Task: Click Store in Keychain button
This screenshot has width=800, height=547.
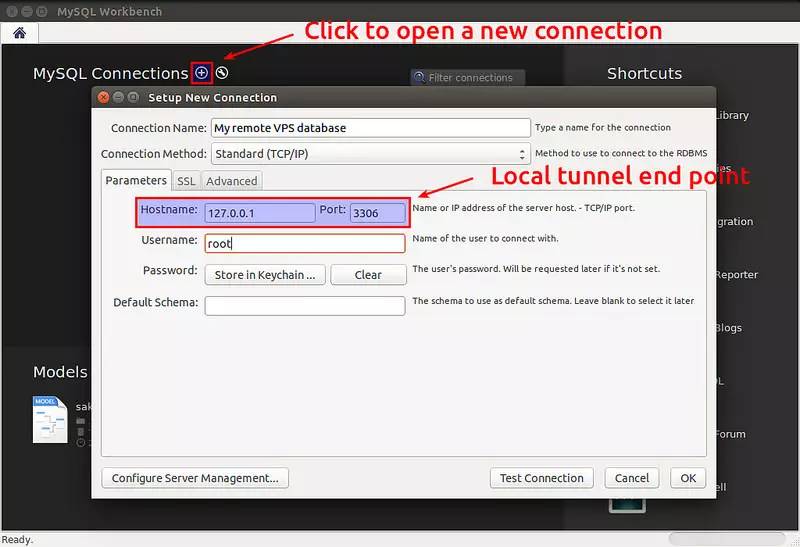Action: pyautogui.click(x=265, y=275)
